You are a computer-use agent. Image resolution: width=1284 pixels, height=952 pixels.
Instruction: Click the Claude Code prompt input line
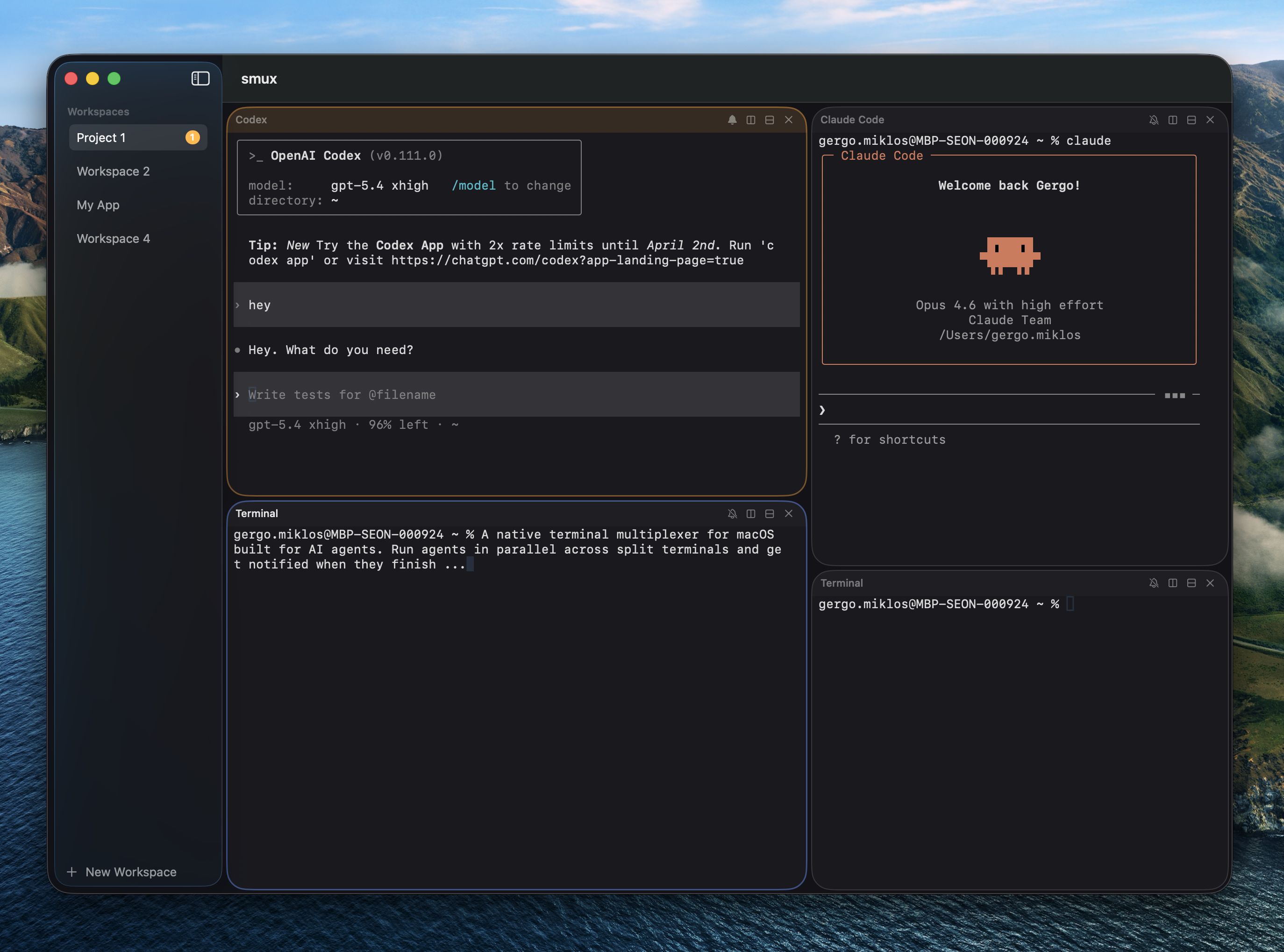click(x=1008, y=410)
